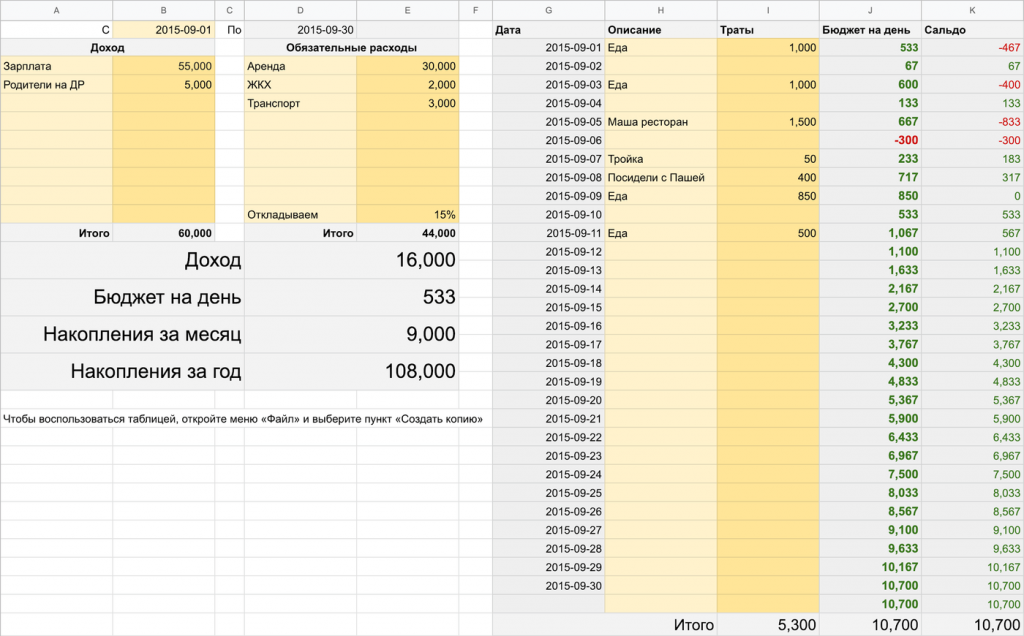Select column header A
The image size is (1024, 636).
click(x=56, y=10)
